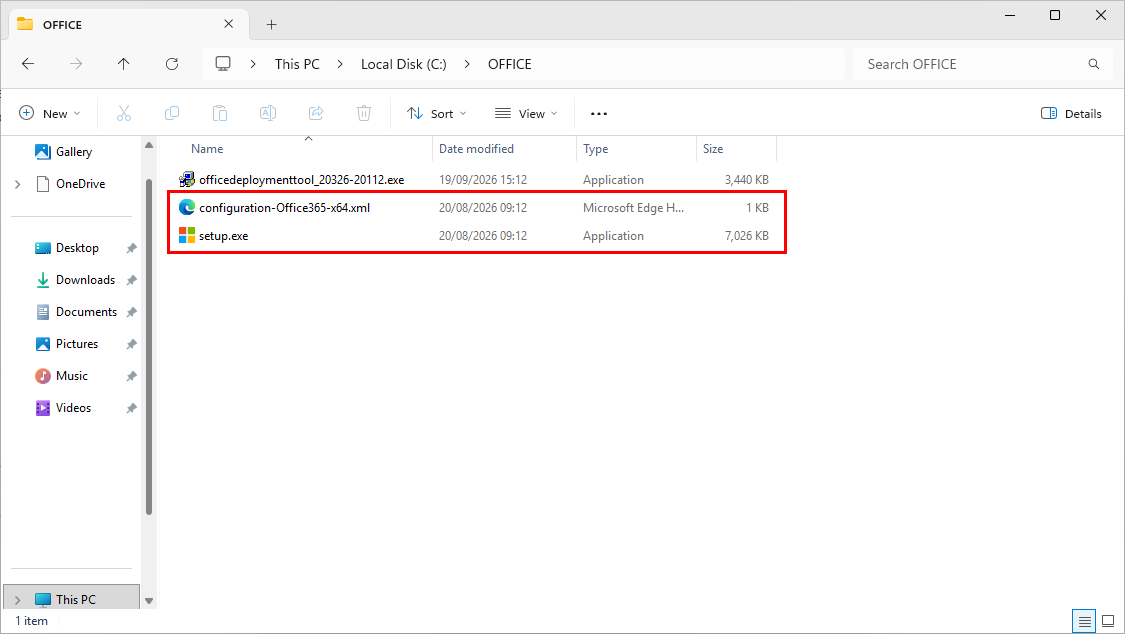1125x634 pixels.
Task: Select file configuration-Office365-x64.xml
Action: pyautogui.click(x=284, y=207)
